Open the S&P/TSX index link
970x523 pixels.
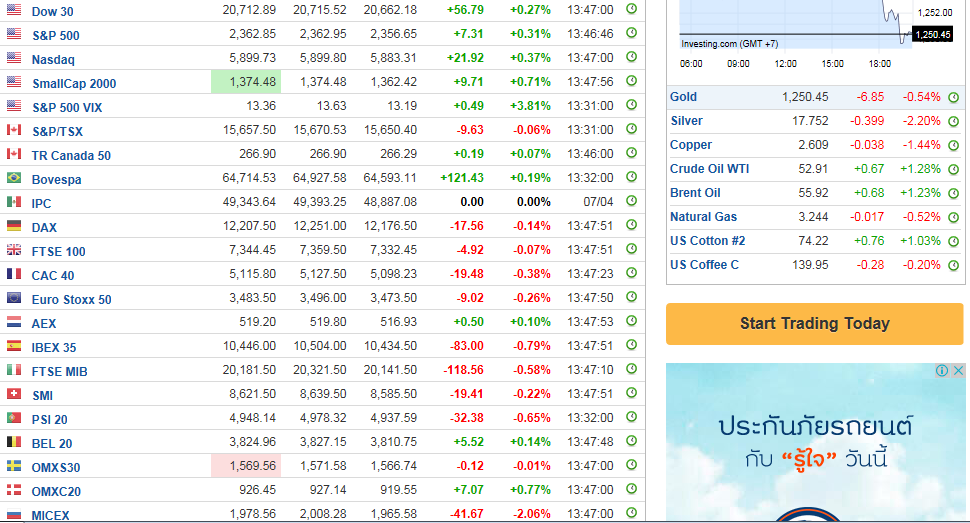57,132
